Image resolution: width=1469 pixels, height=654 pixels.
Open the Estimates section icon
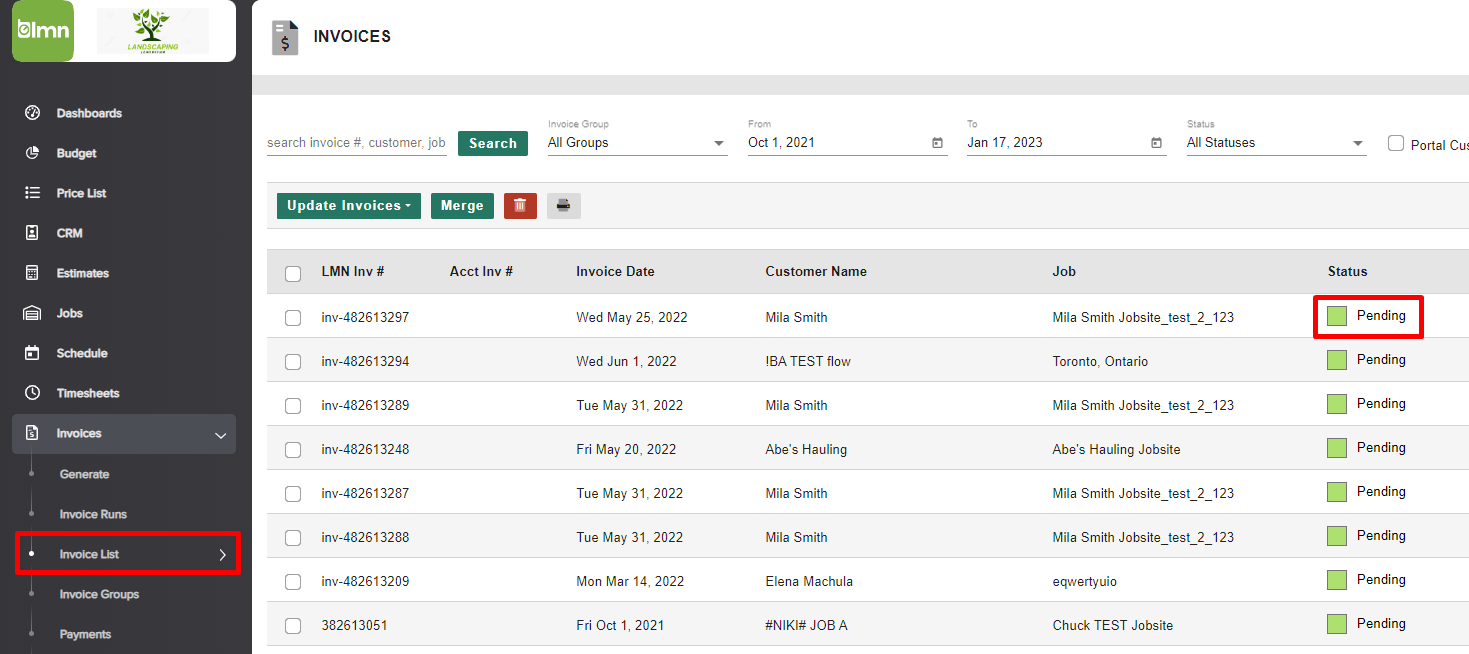[29, 272]
